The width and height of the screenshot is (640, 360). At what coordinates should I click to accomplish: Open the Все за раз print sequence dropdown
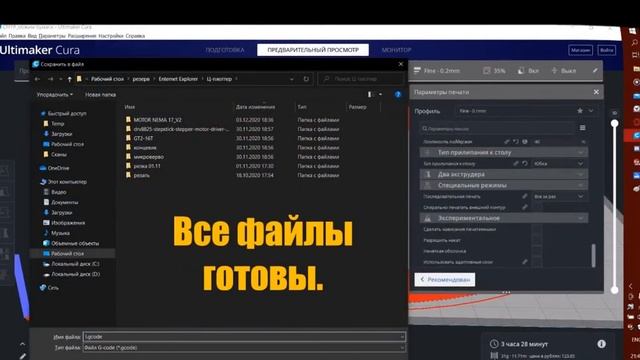[559, 196]
